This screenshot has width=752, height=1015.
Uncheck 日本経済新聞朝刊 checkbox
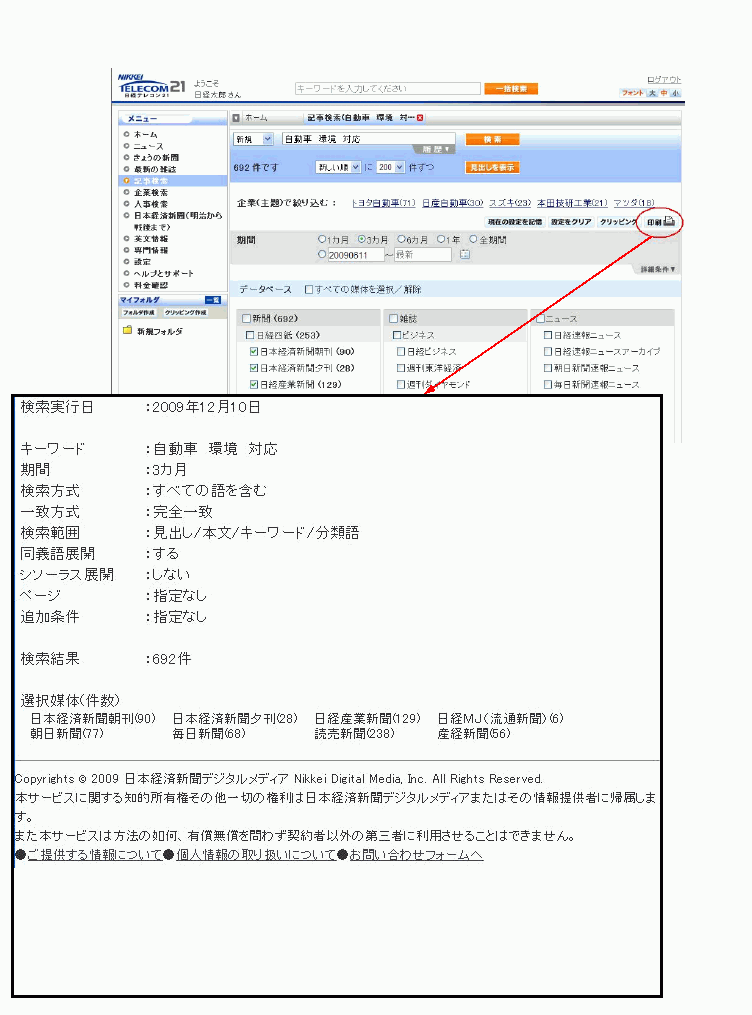point(253,352)
